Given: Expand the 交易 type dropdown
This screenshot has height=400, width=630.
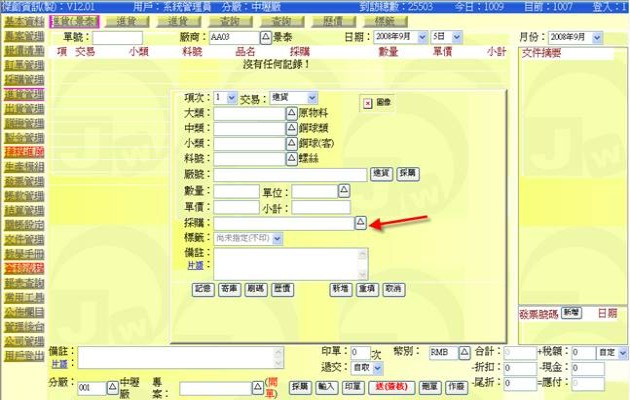Looking at the screenshot, I should point(312,98).
